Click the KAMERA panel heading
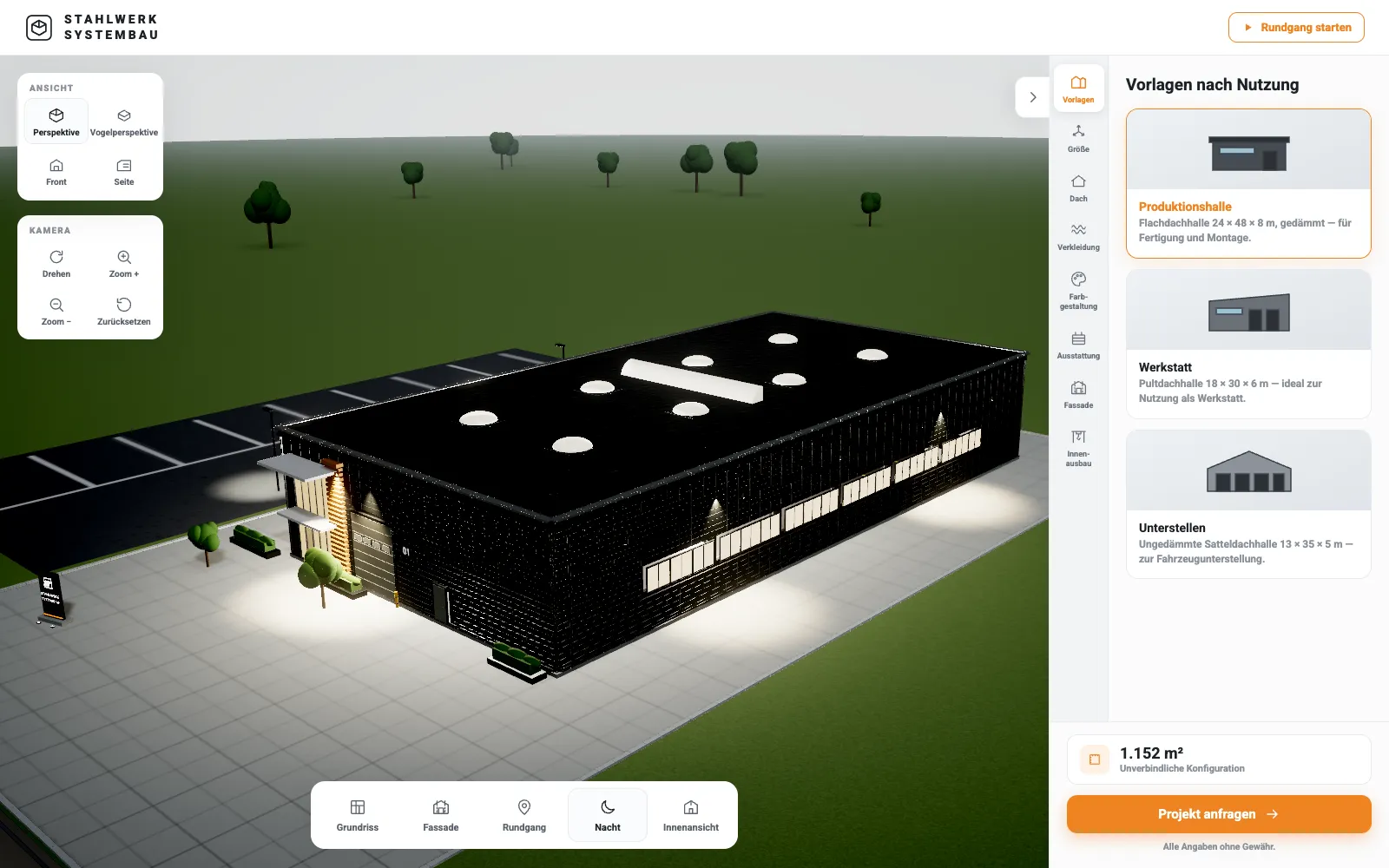This screenshot has width=1389, height=868. pyautogui.click(x=49, y=230)
